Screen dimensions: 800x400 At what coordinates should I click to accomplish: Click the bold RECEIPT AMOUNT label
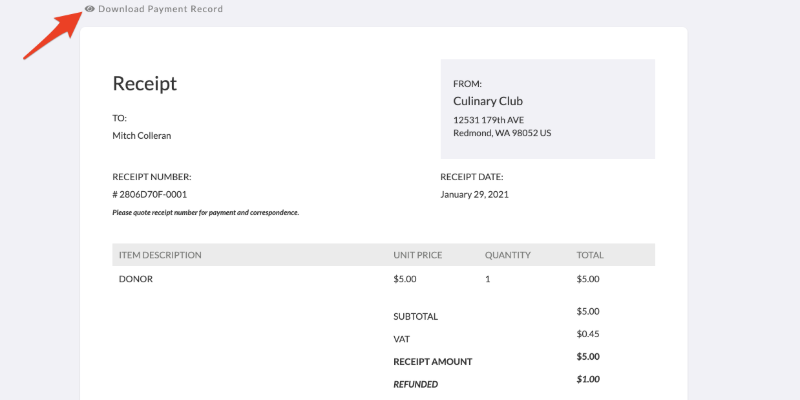[433, 362]
